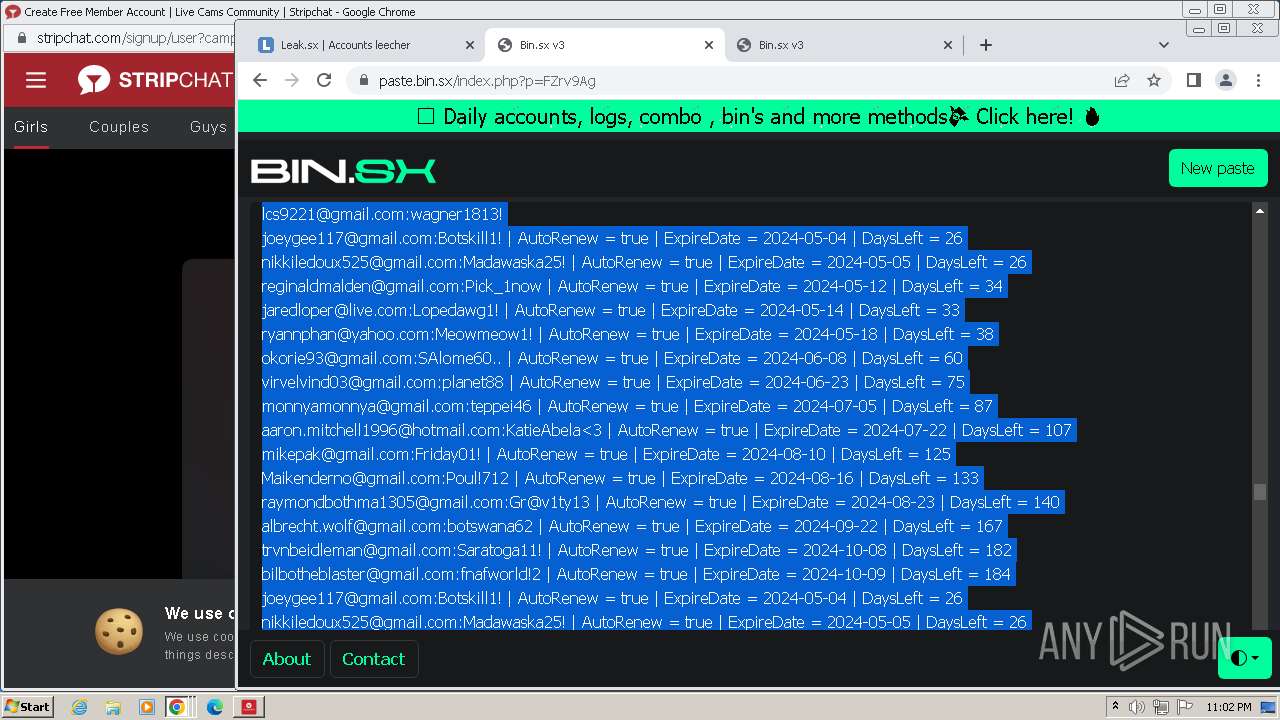Open the Chrome profile avatar menu
The width and height of the screenshot is (1280, 720).
(1226, 81)
